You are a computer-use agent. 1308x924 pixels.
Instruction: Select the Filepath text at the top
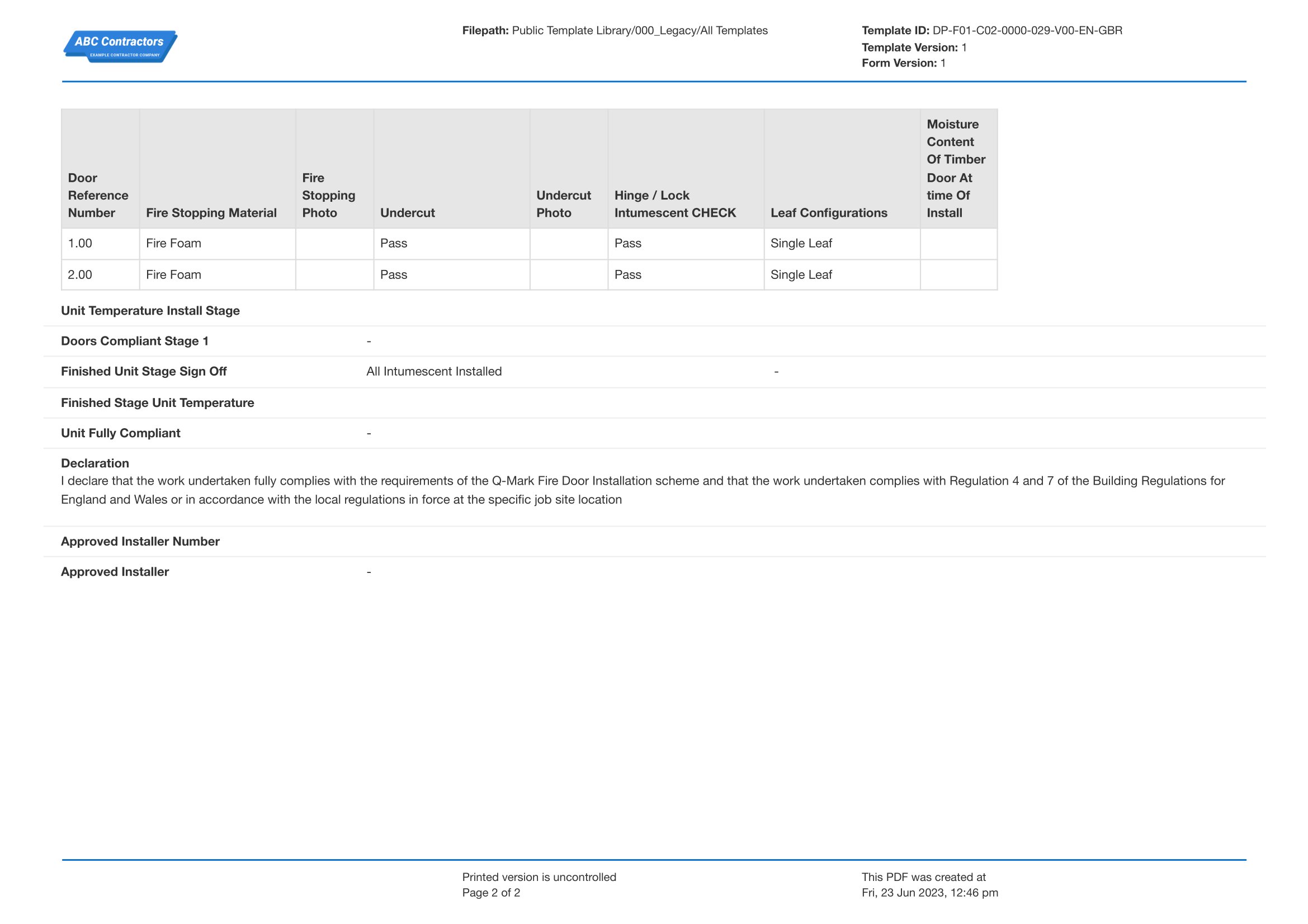point(615,30)
